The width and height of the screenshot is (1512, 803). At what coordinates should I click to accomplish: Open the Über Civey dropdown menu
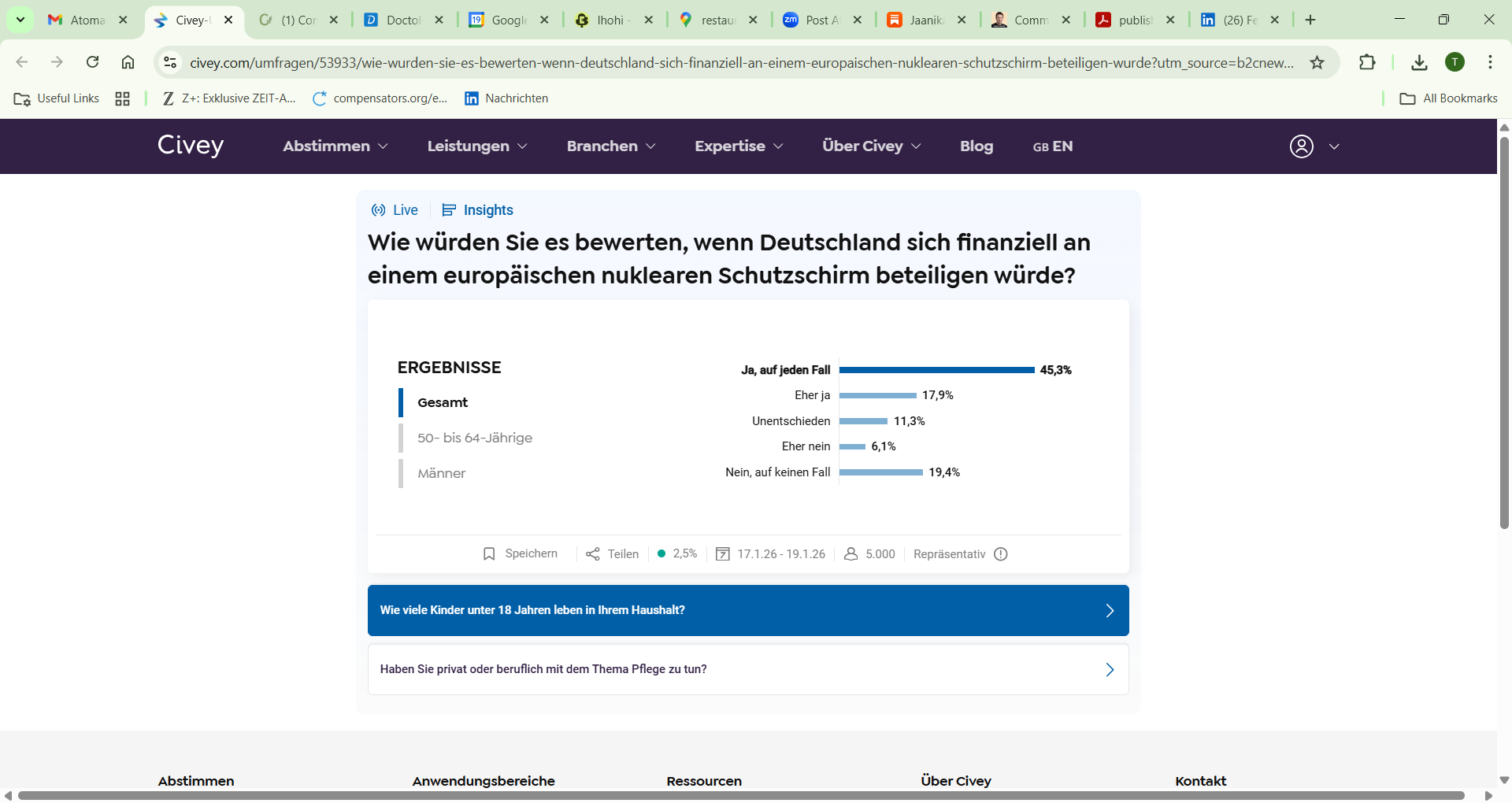coord(871,146)
